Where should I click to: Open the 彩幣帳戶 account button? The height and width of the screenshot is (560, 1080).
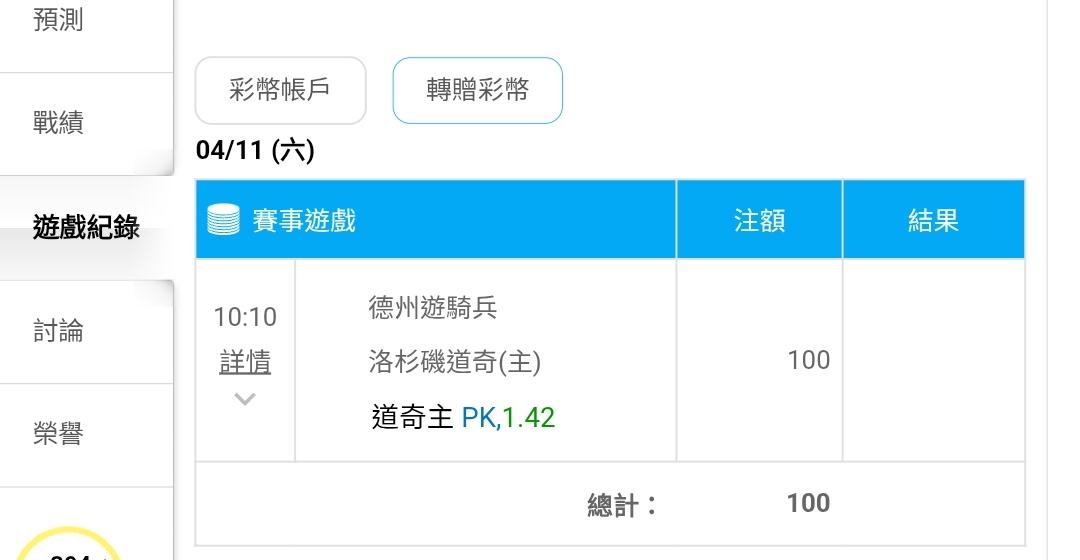click(280, 90)
